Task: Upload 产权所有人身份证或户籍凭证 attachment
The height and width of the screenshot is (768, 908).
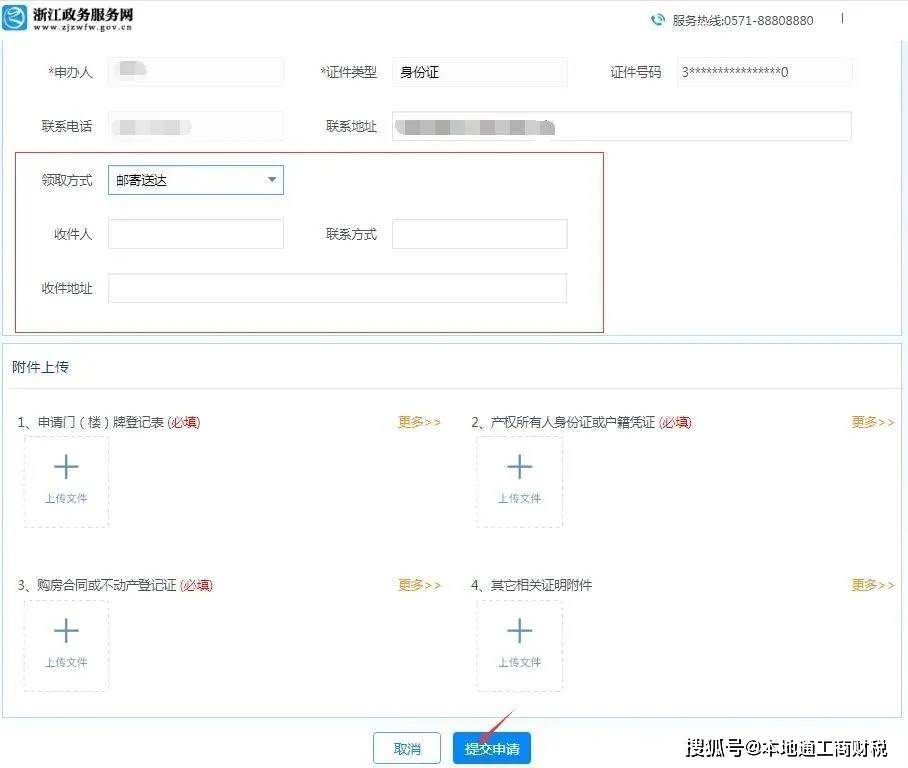Action: pos(519,481)
